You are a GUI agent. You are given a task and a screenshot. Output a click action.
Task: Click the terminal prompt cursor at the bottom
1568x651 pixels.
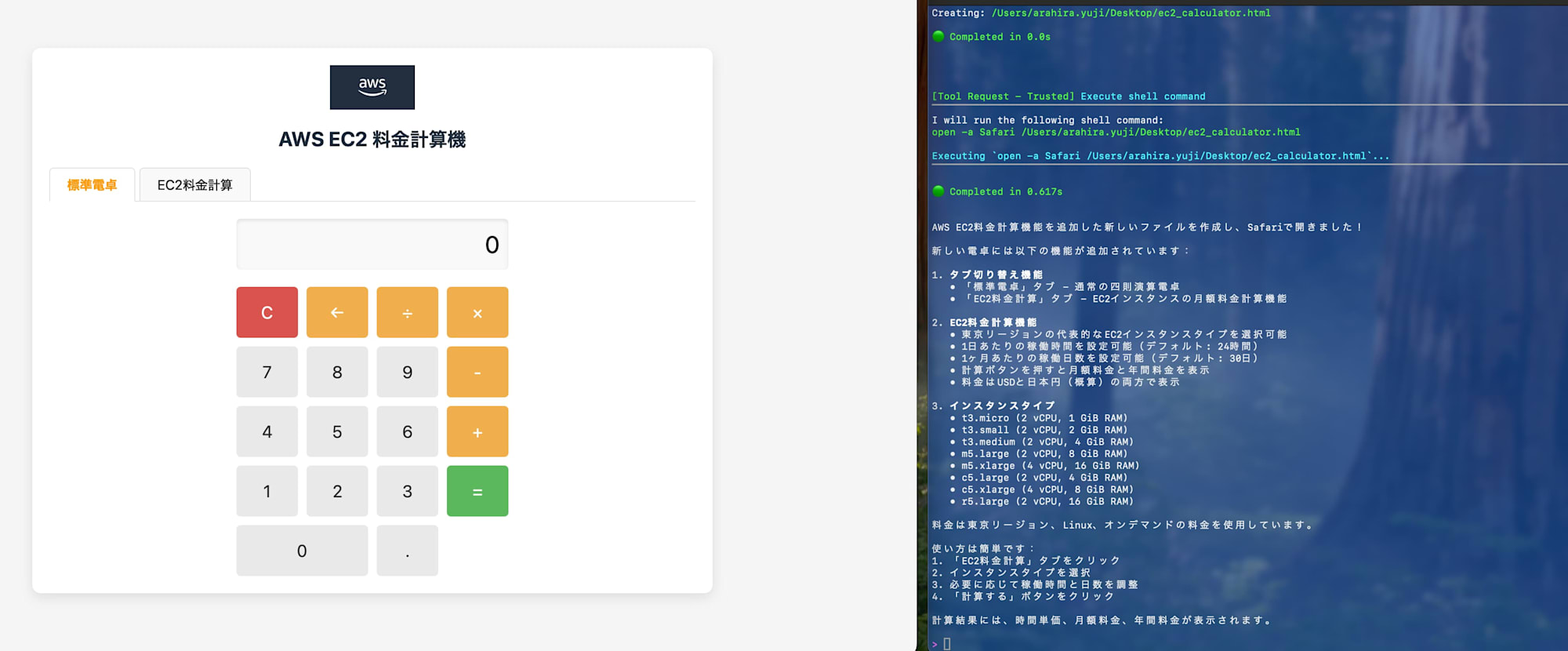(947, 644)
